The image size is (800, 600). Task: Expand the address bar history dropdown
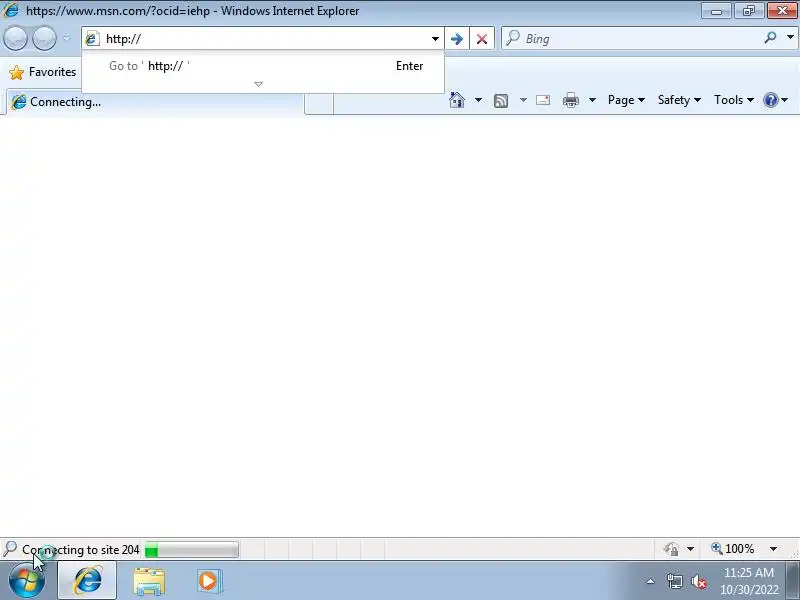click(x=435, y=39)
